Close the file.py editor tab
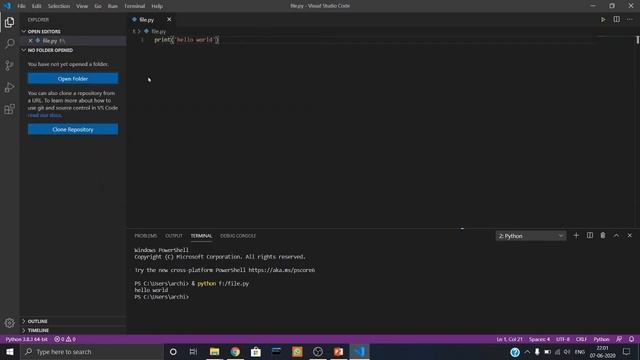640x360 pixels. click(x=169, y=20)
